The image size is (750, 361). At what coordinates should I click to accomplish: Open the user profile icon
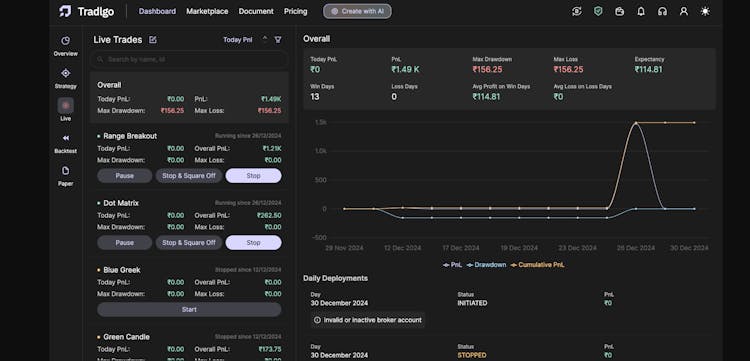(x=684, y=11)
